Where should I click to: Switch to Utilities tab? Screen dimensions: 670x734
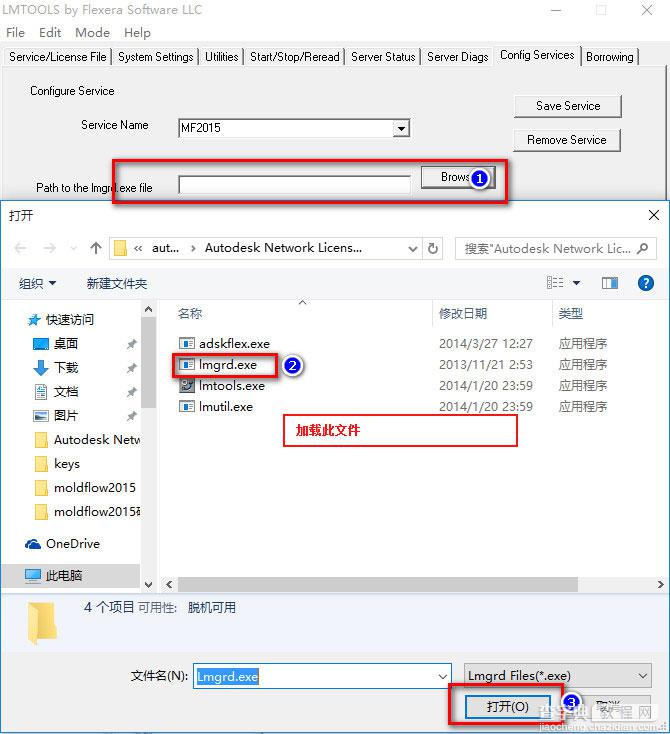[x=221, y=57]
